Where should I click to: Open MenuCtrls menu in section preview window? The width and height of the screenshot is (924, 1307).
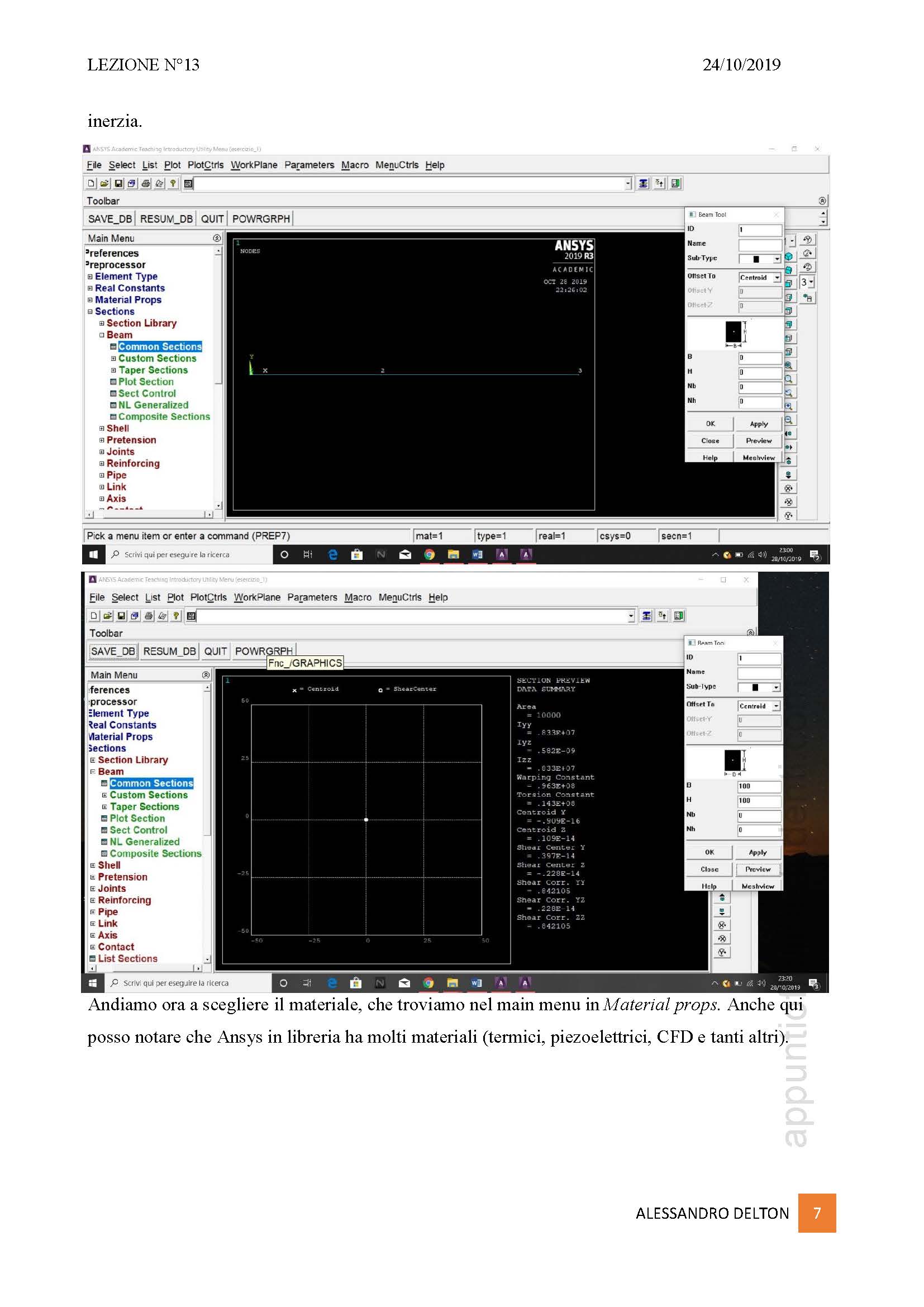[400, 598]
